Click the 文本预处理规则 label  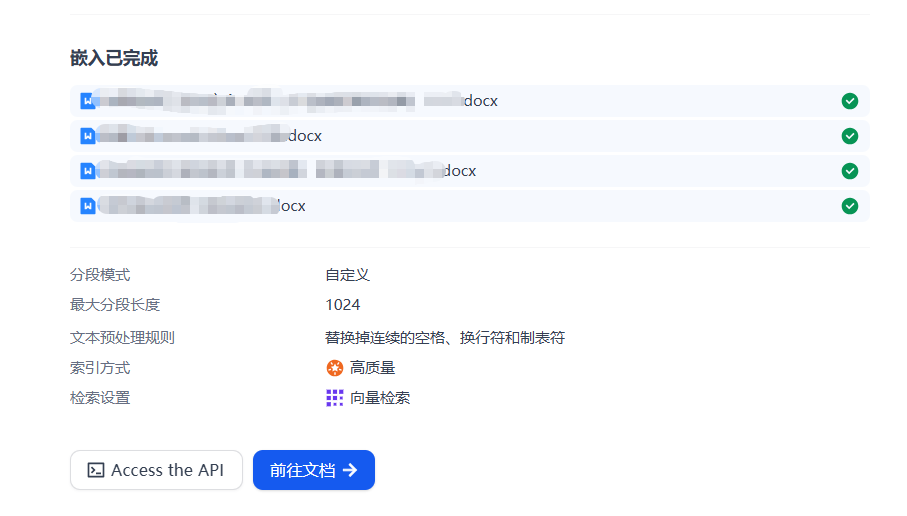pyautogui.click(x=122, y=338)
